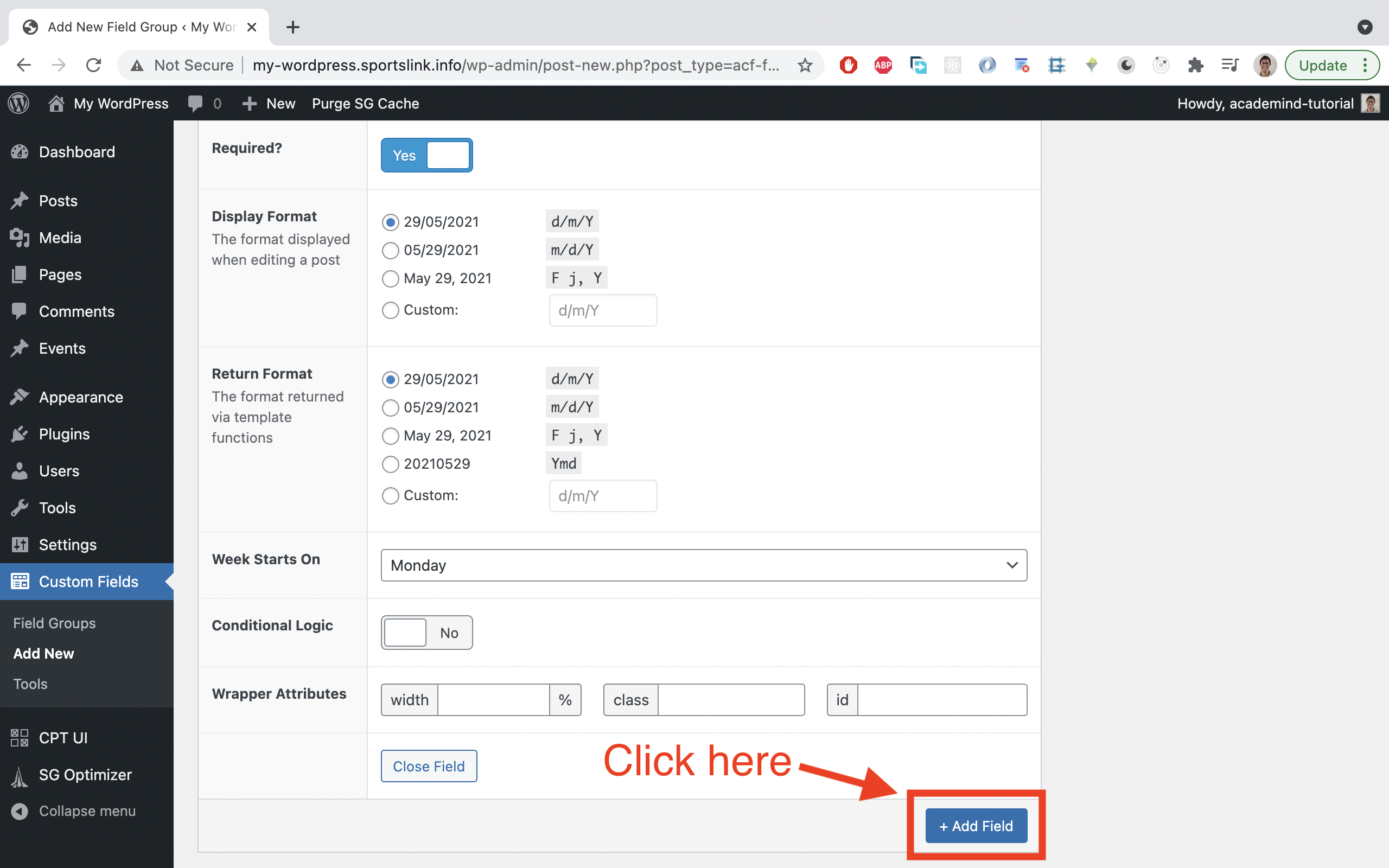This screenshot has width=1389, height=868.
Task: Open the Custom Fields sidebar menu
Action: click(x=88, y=581)
